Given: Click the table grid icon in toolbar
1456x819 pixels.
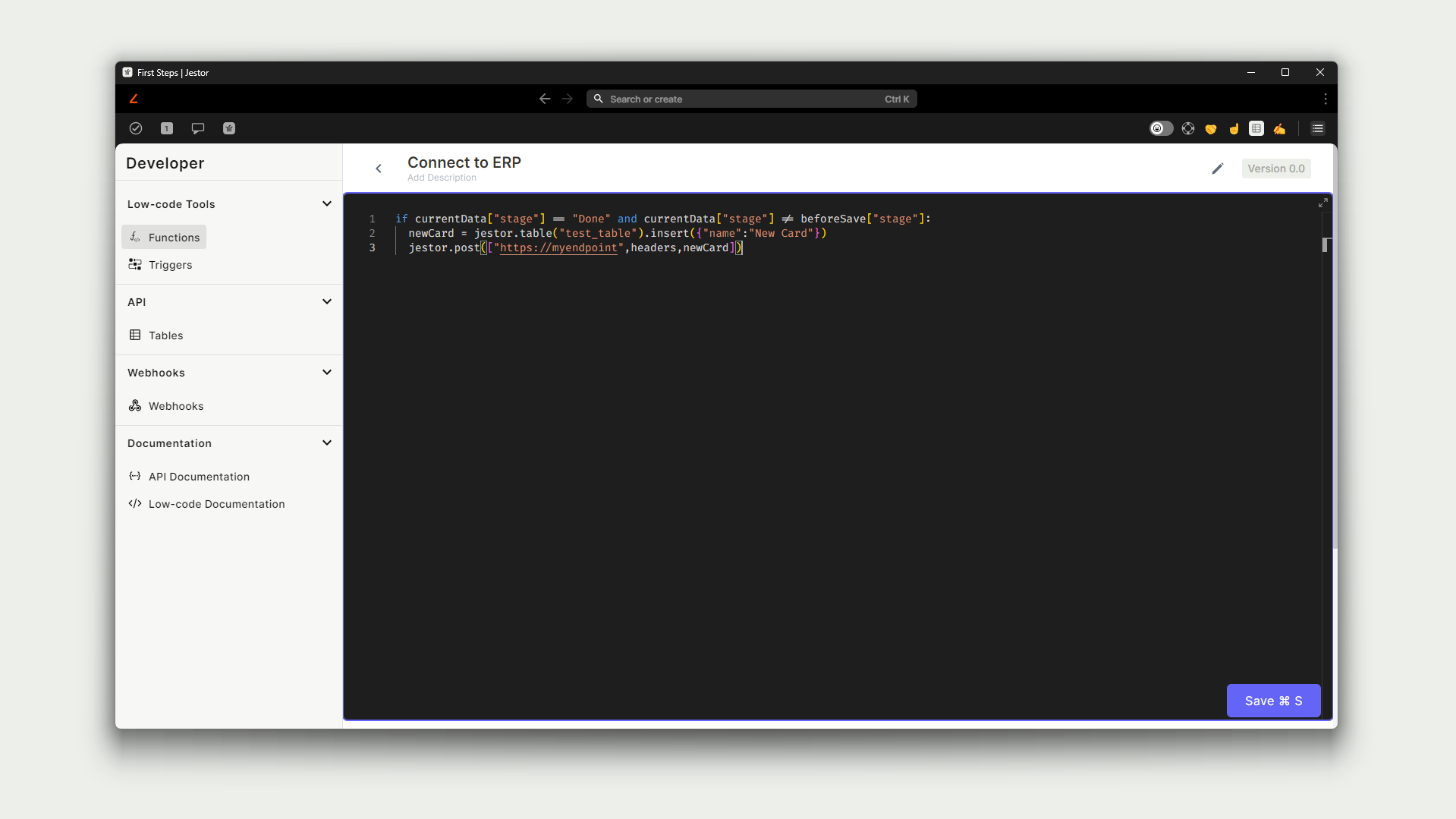Looking at the screenshot, I should tap(1256, 128).
